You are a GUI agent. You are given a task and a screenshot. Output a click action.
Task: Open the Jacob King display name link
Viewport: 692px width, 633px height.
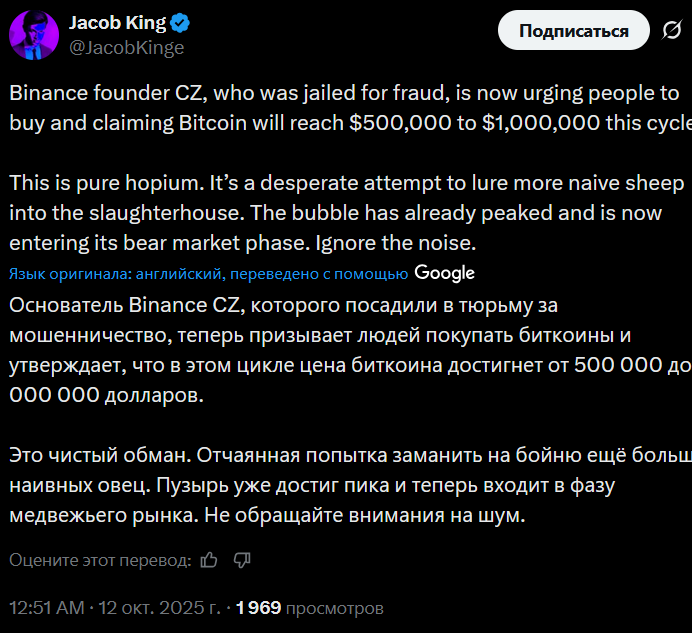click(x=116, y=23)
